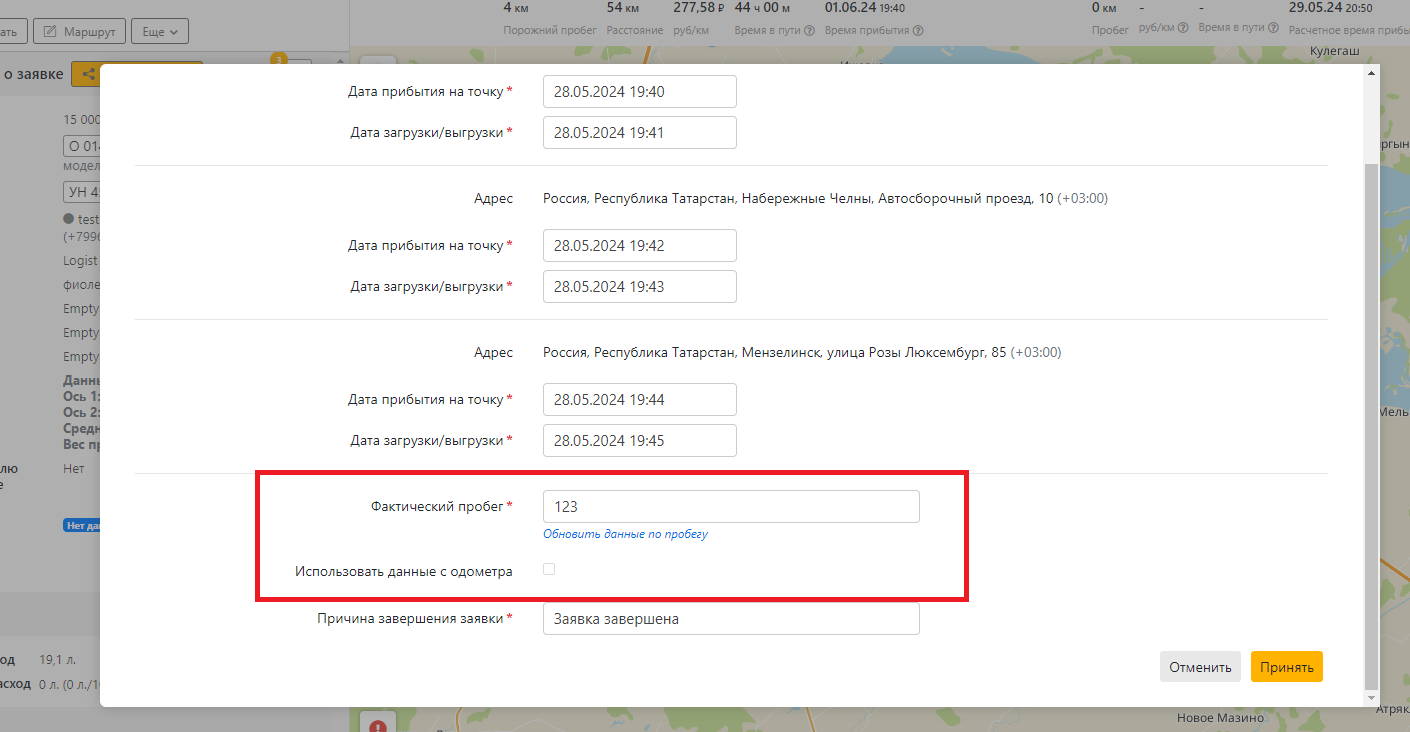Open help icon beside Время в пути under 44 ч 00 м
1410x732 pixels.
[x=809, y=30]
